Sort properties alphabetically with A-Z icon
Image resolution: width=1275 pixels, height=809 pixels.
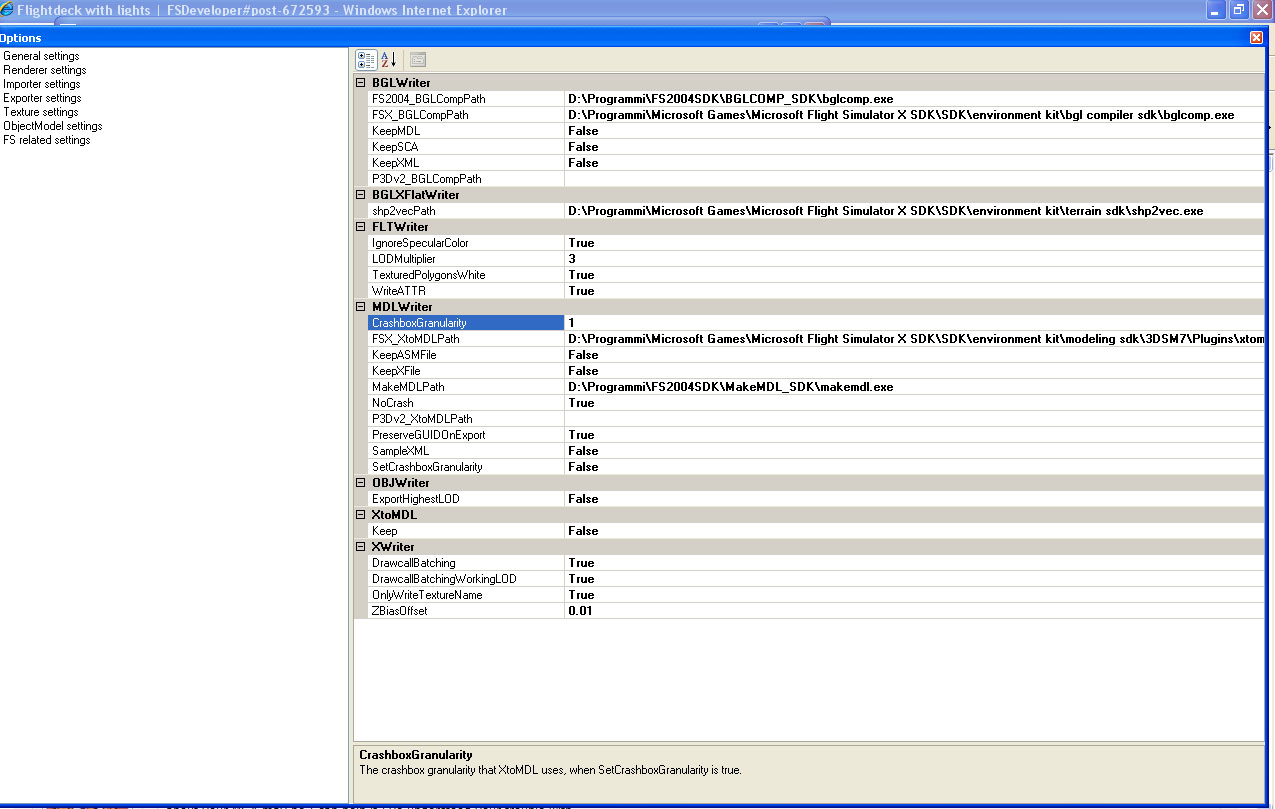coord(389,60)
